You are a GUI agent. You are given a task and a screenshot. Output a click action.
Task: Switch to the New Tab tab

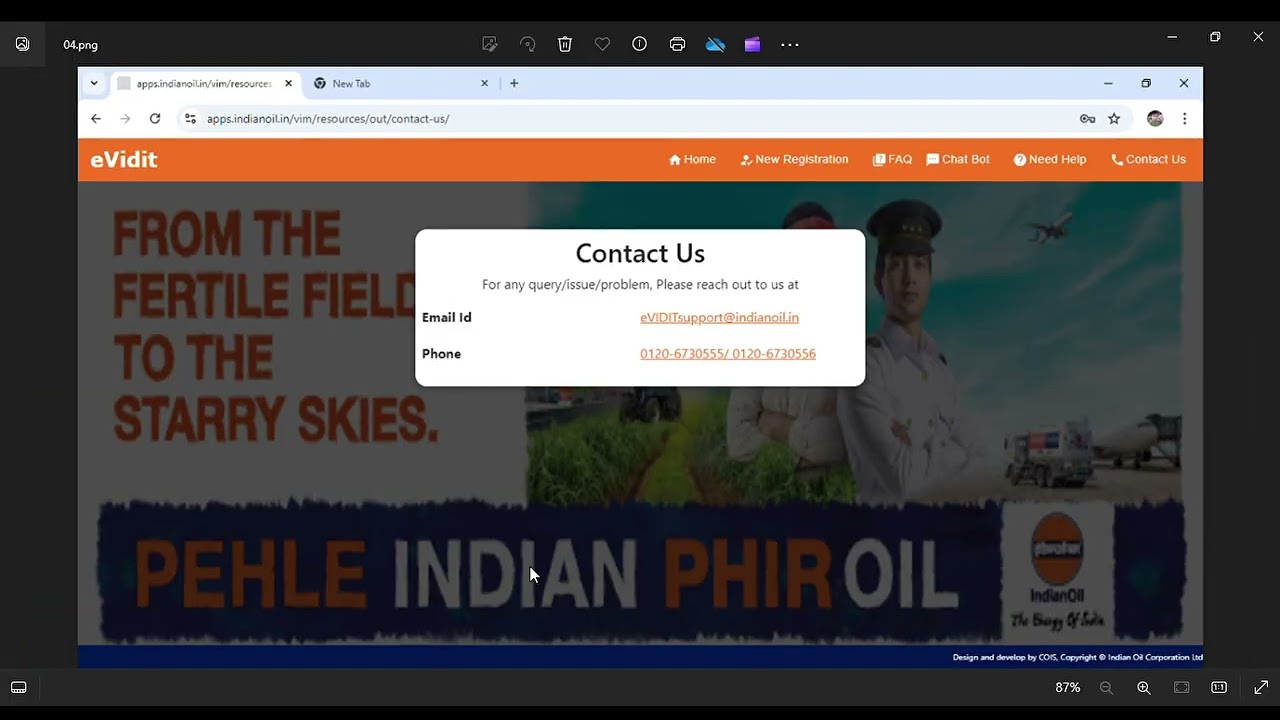click(400, 83)
